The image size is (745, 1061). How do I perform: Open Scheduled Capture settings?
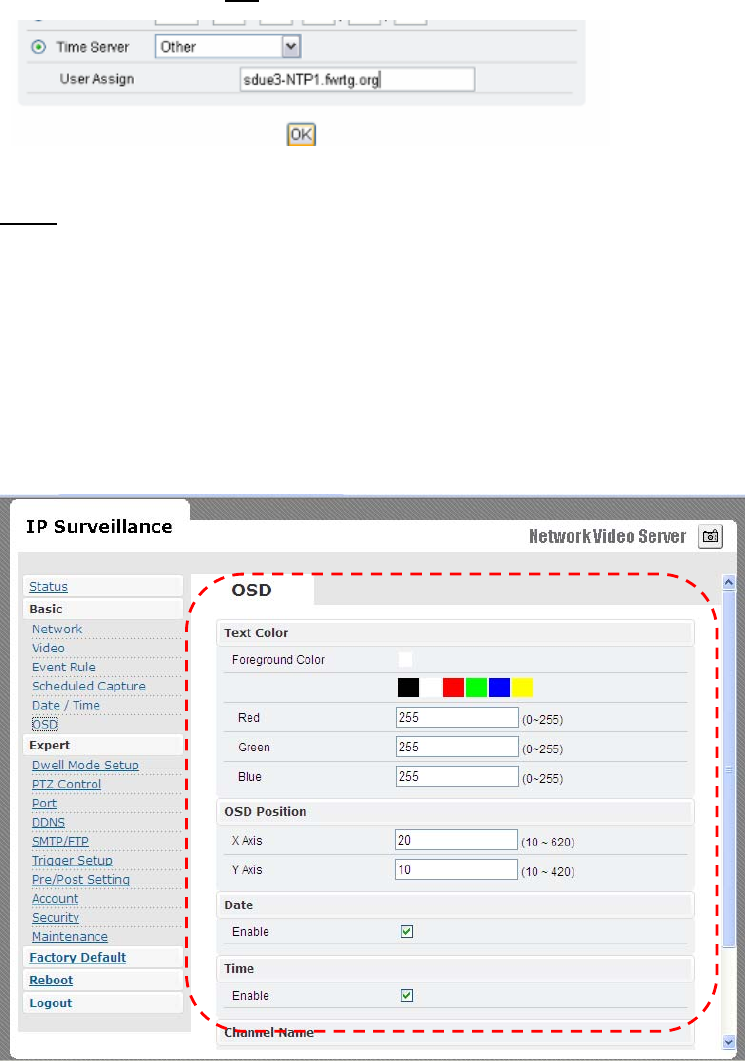point(89,686)
